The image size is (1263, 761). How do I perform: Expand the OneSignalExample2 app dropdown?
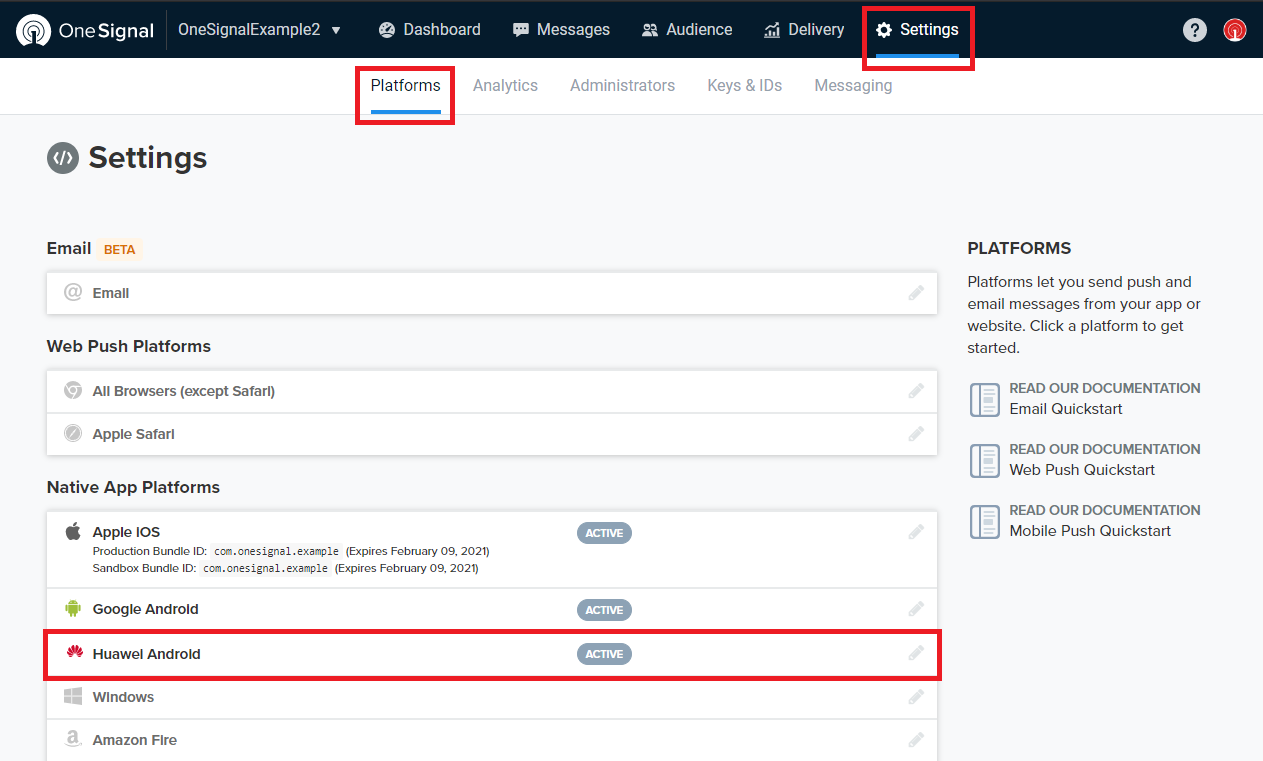click(x=260, y=30)
